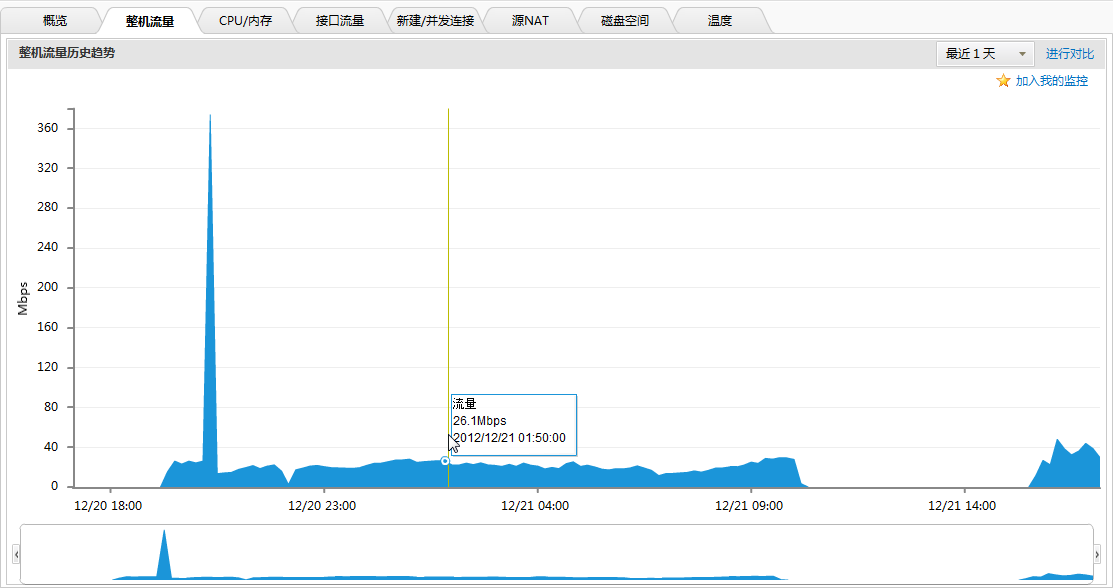Click the star icon beside 加入我的监控
Screen dimensions: 1113x588
(1003, 81)
